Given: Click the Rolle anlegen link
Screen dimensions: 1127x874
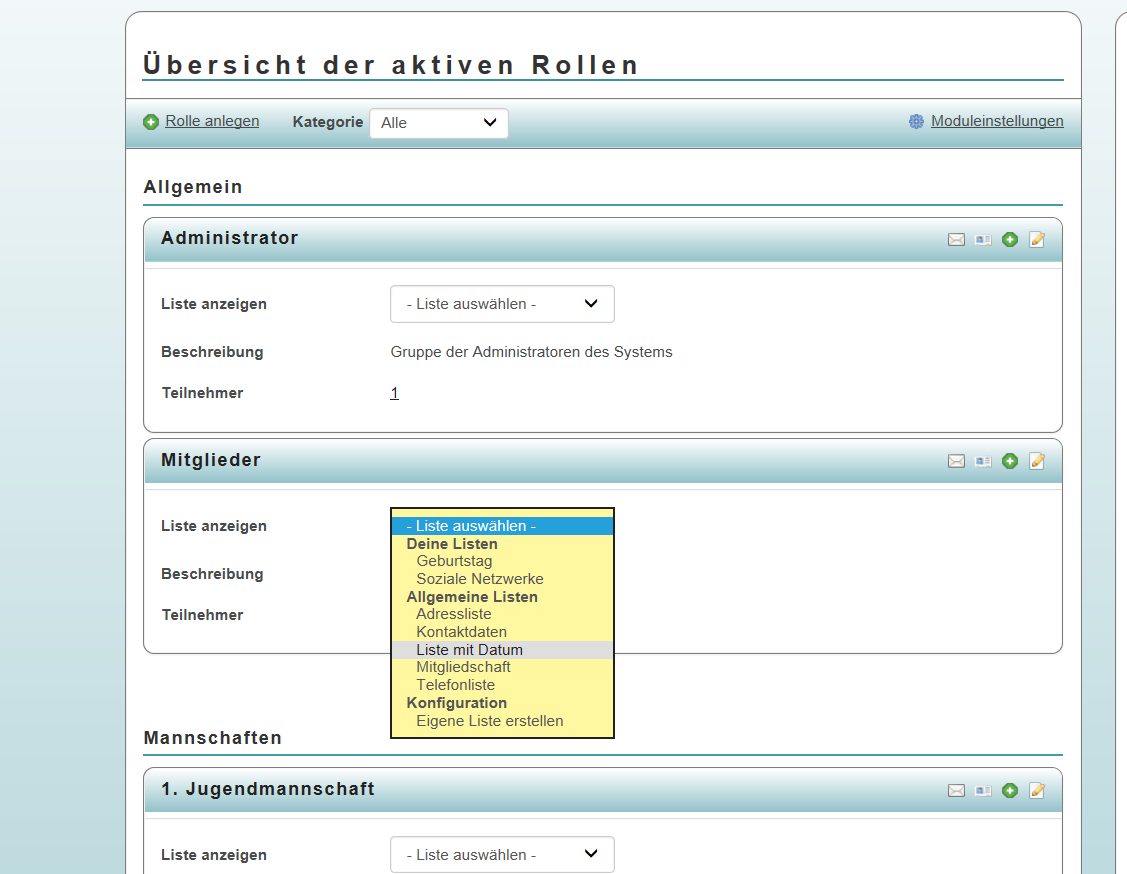Looking at the screenshot, I should (211, 121).
